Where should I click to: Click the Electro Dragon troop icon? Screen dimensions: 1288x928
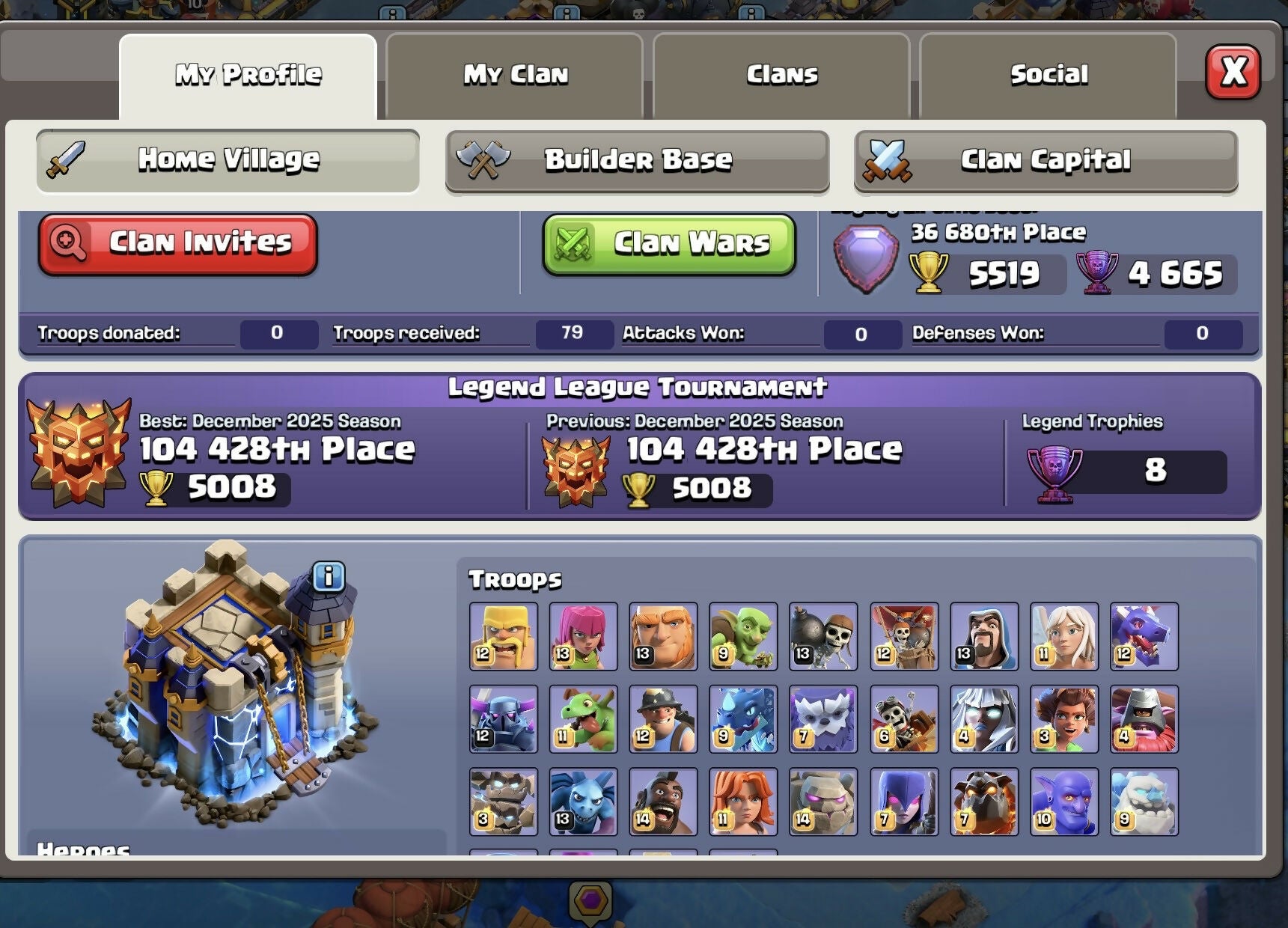(x=743, y=718)
